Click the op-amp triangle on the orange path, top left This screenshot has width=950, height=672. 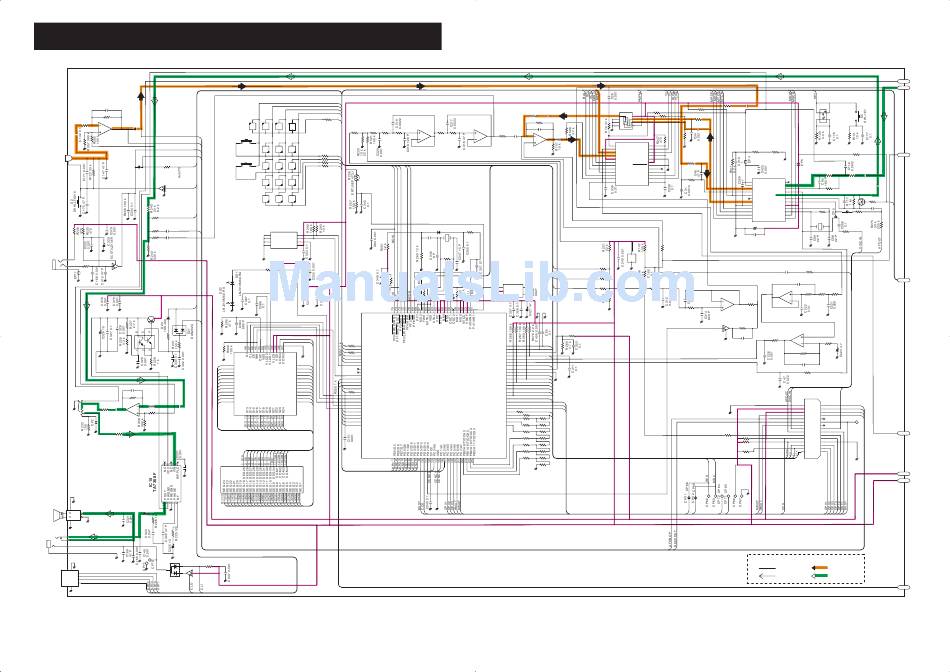104,128
